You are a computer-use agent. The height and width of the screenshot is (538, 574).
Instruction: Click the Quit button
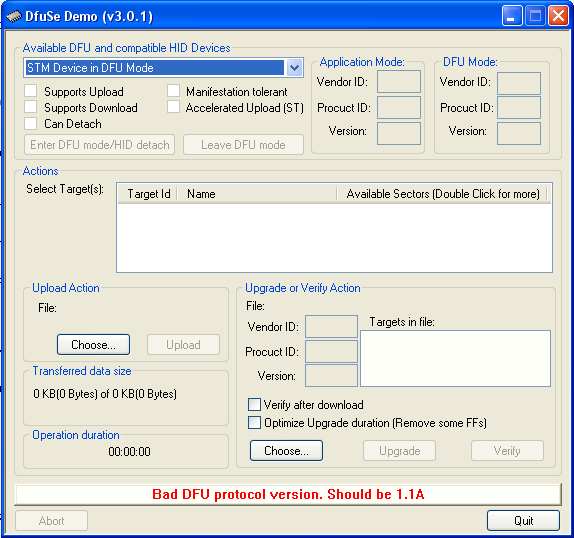[523, 520]
